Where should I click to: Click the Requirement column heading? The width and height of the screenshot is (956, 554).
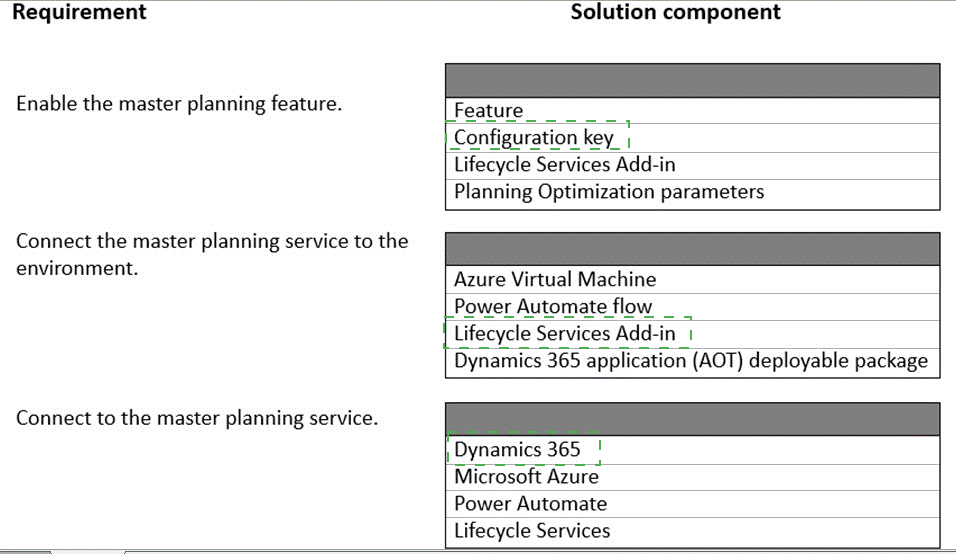tap(79, 13)
